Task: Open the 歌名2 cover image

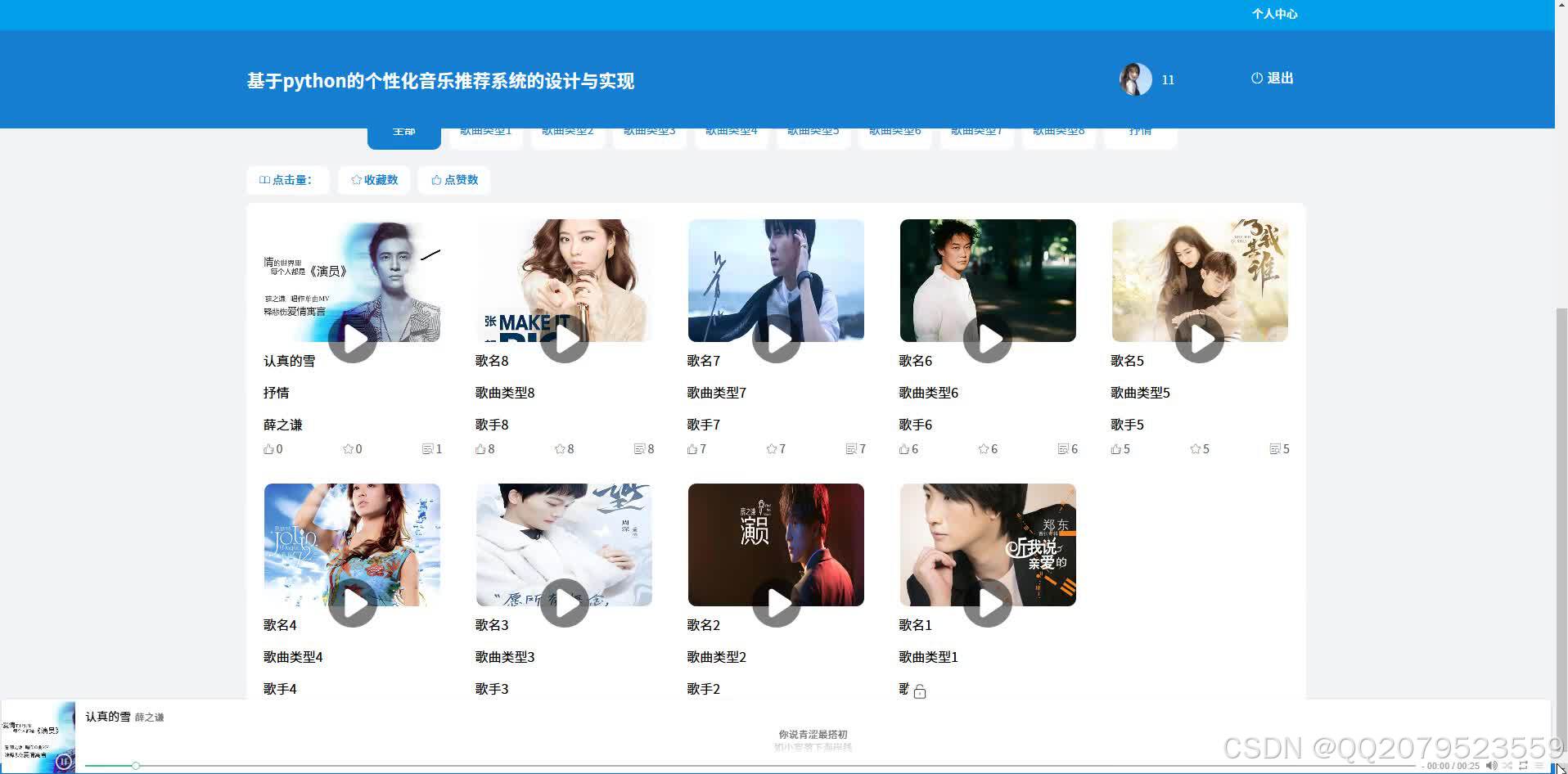Action: pyautogui.click(x=776, y=545)
